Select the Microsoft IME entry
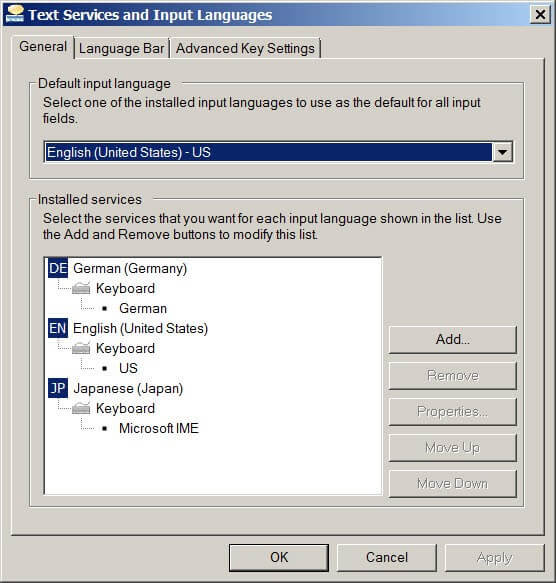 [159, 428]
